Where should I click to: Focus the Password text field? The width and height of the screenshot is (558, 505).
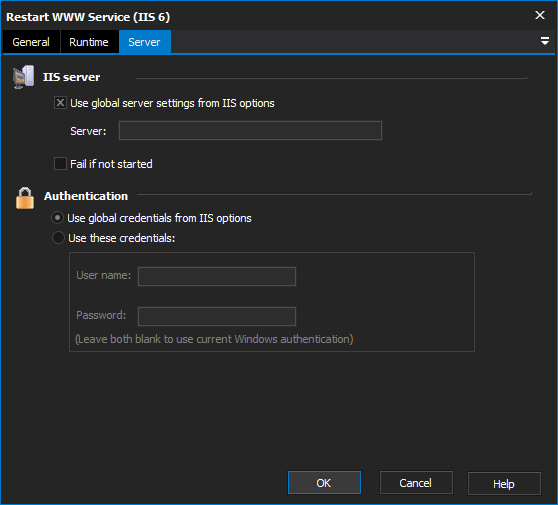click(217, 316)
